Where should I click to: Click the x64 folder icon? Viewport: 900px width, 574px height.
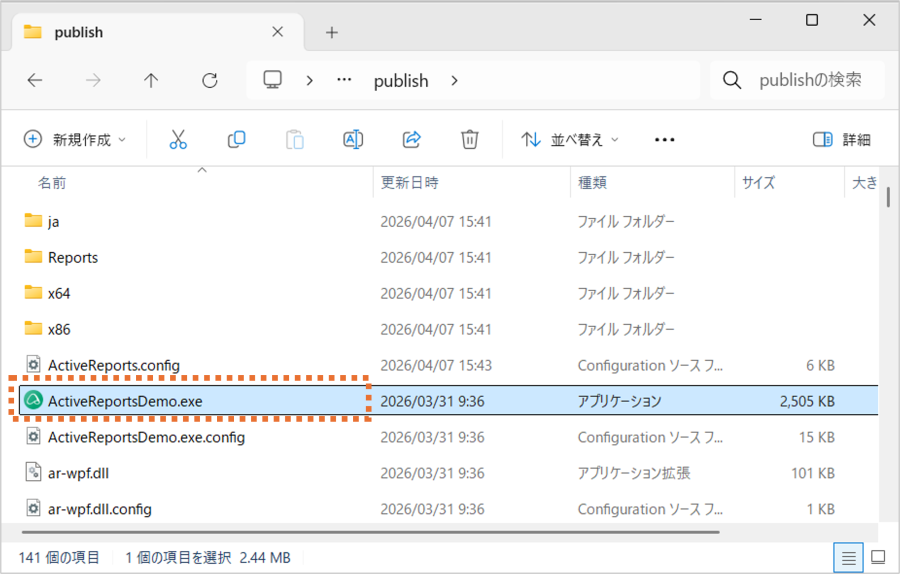tap(33, 293)
